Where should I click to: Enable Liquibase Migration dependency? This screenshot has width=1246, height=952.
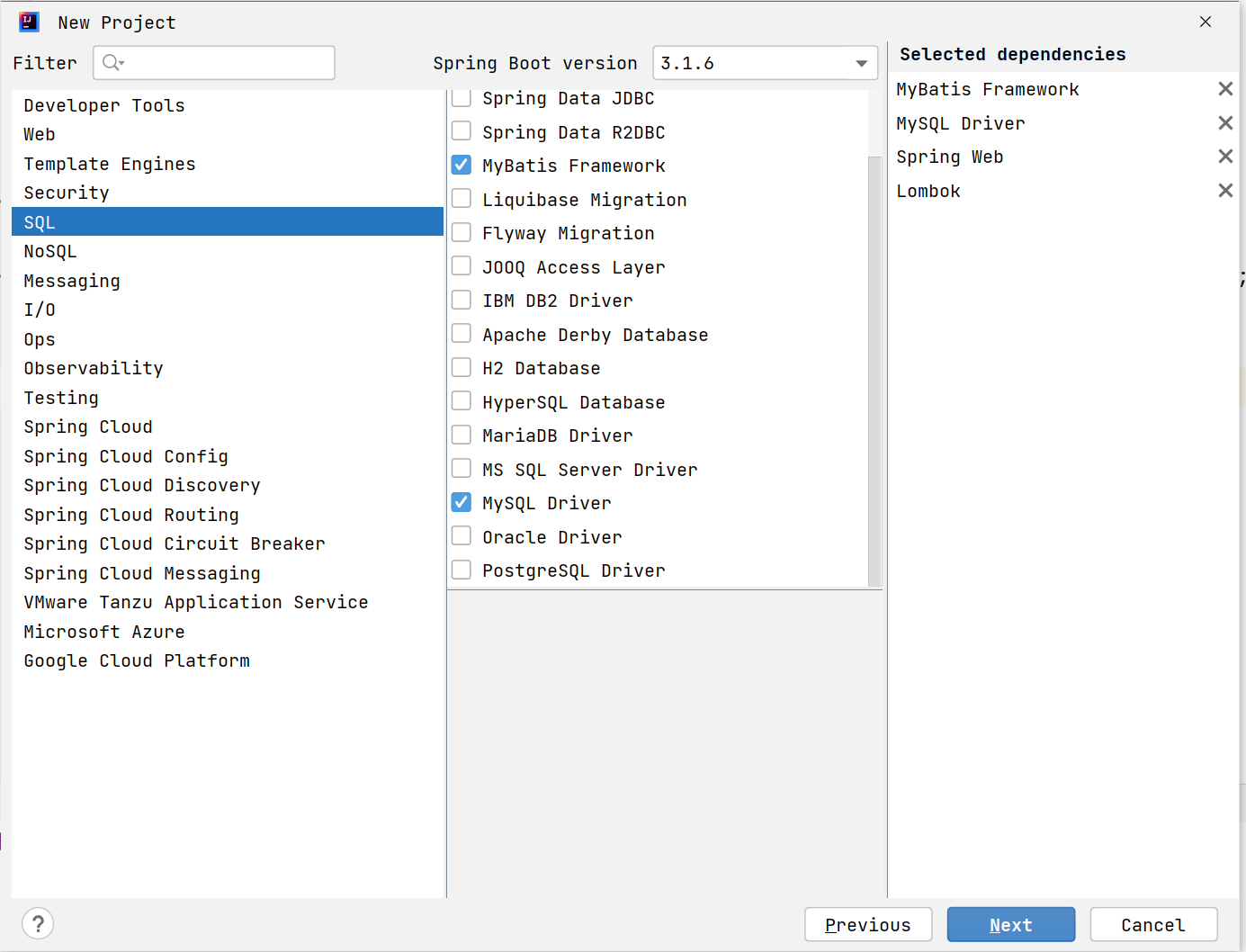(x=462, y=199)
